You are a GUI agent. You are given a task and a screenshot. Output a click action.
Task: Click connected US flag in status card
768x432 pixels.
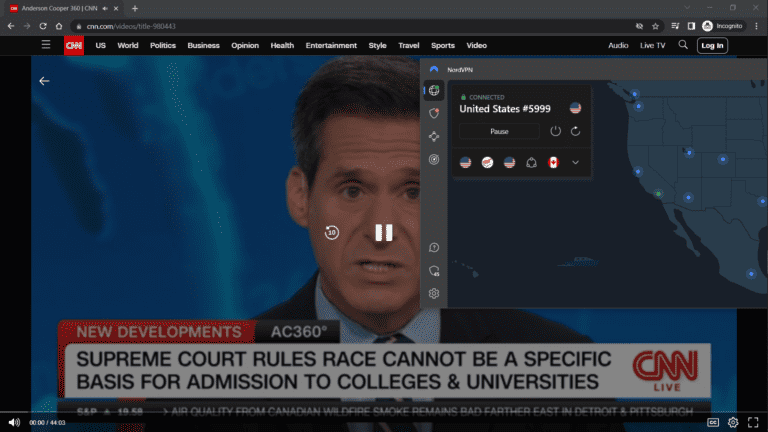tap(576, 108)
